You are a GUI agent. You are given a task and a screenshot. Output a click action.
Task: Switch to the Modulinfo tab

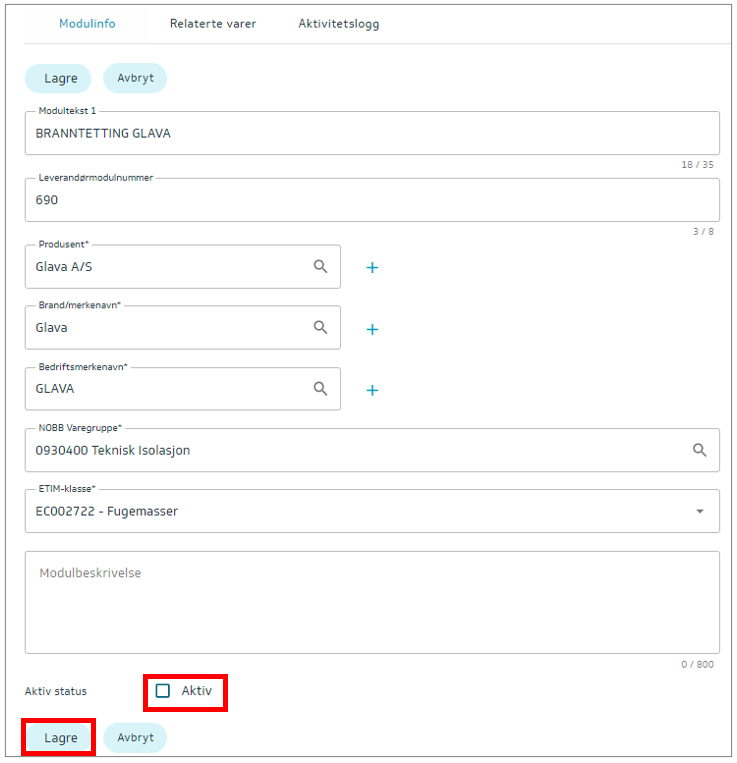tap(87, 23)
